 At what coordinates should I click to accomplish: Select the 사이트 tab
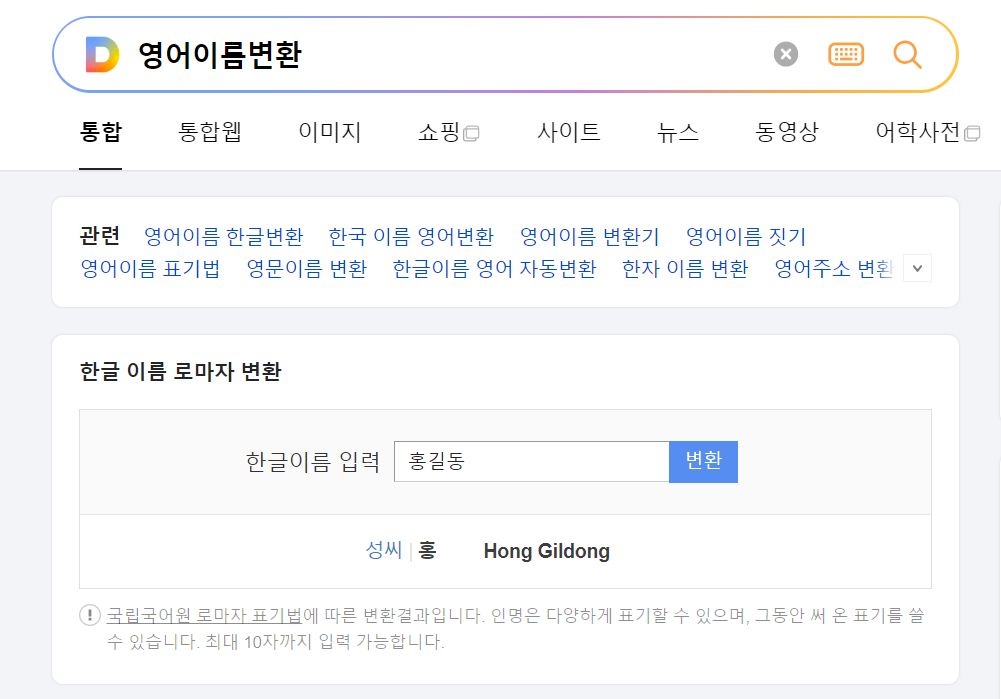[x=568, y=131]
